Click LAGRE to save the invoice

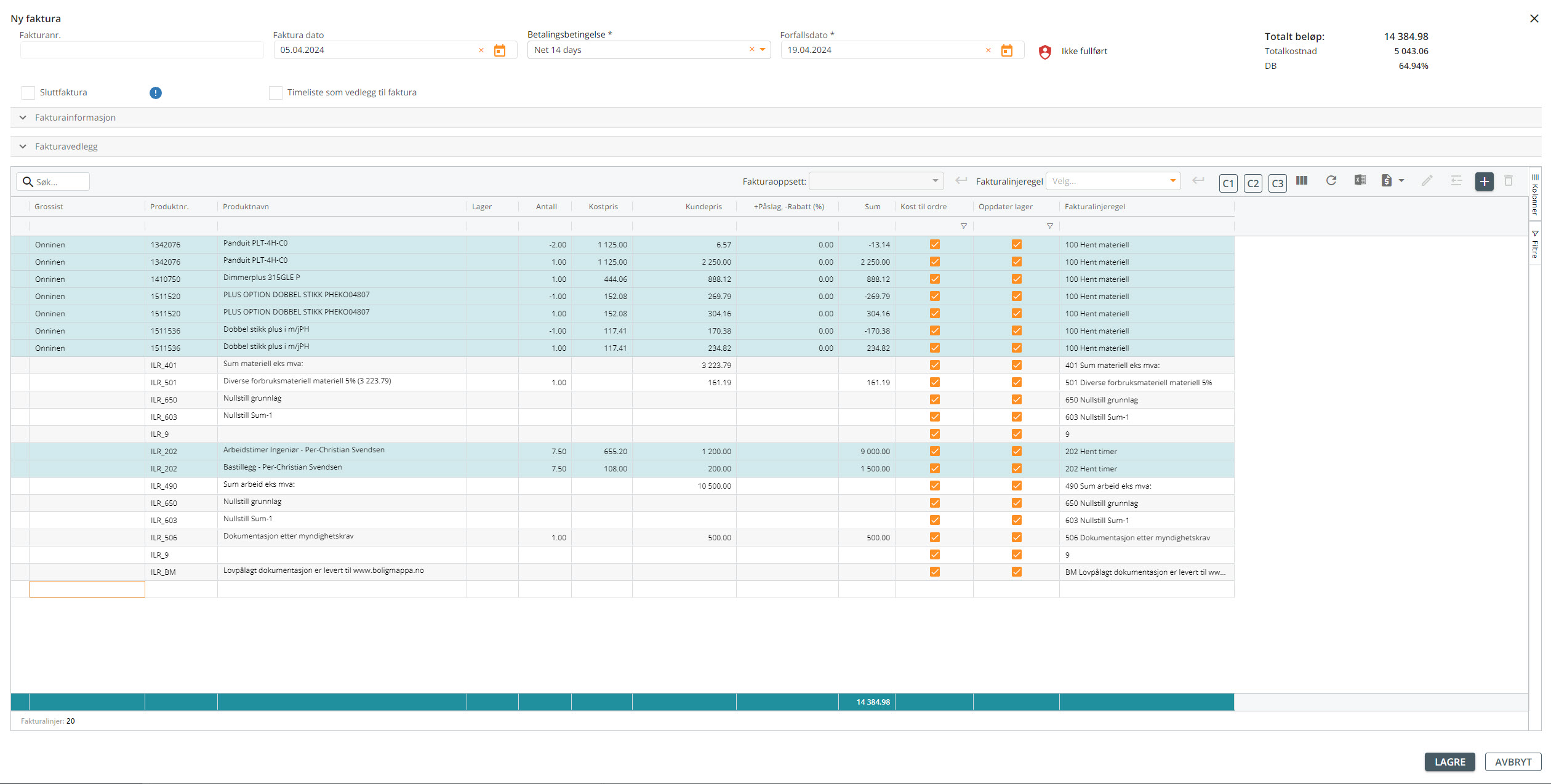1450,762
